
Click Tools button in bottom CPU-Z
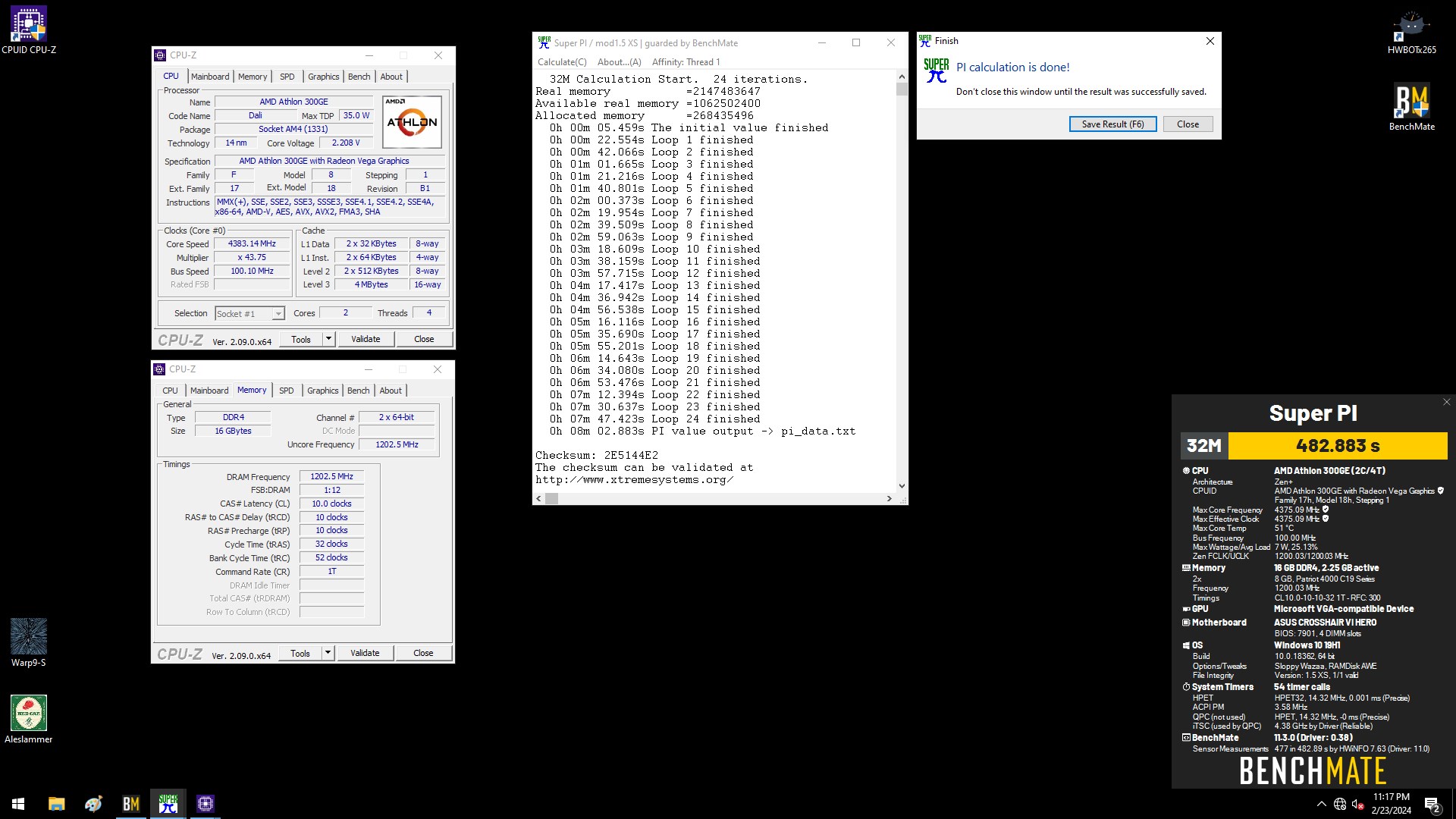click(x=300, y=653)
